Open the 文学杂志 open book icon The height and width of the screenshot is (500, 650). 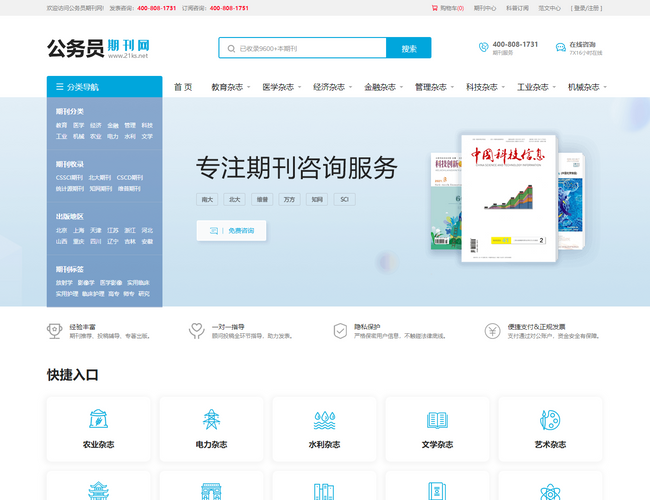coord(437,420)
